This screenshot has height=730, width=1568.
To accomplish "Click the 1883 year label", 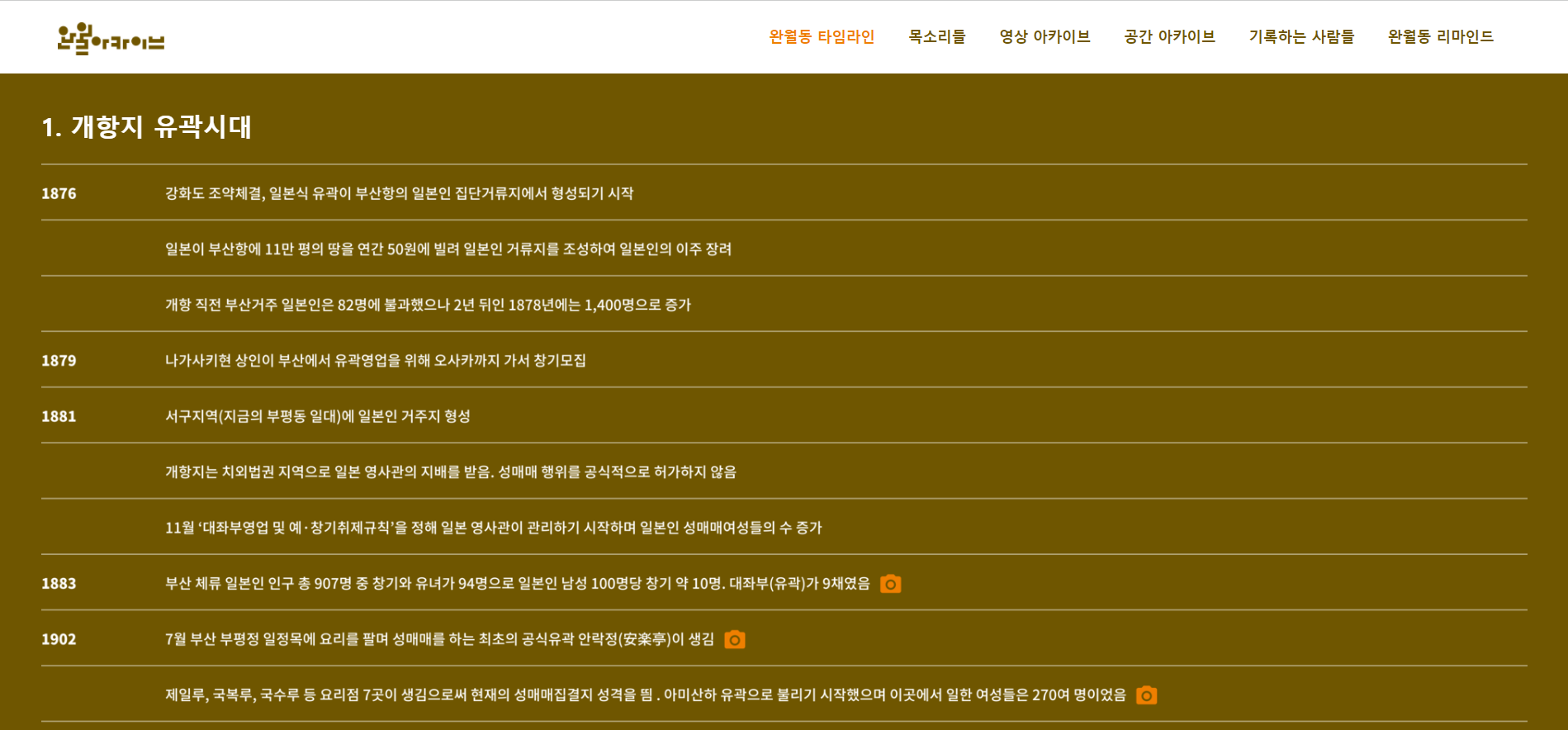I will pyautogui.click(x=59, y=584).
